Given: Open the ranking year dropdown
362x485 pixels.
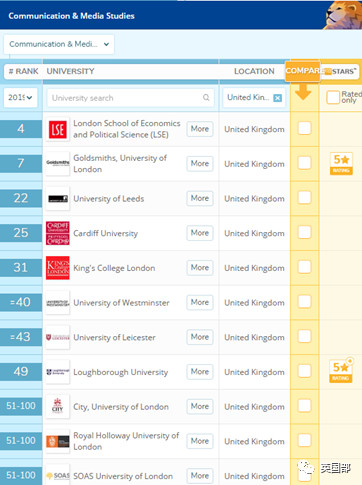Looking at the screenshot, I should [20, 98].
